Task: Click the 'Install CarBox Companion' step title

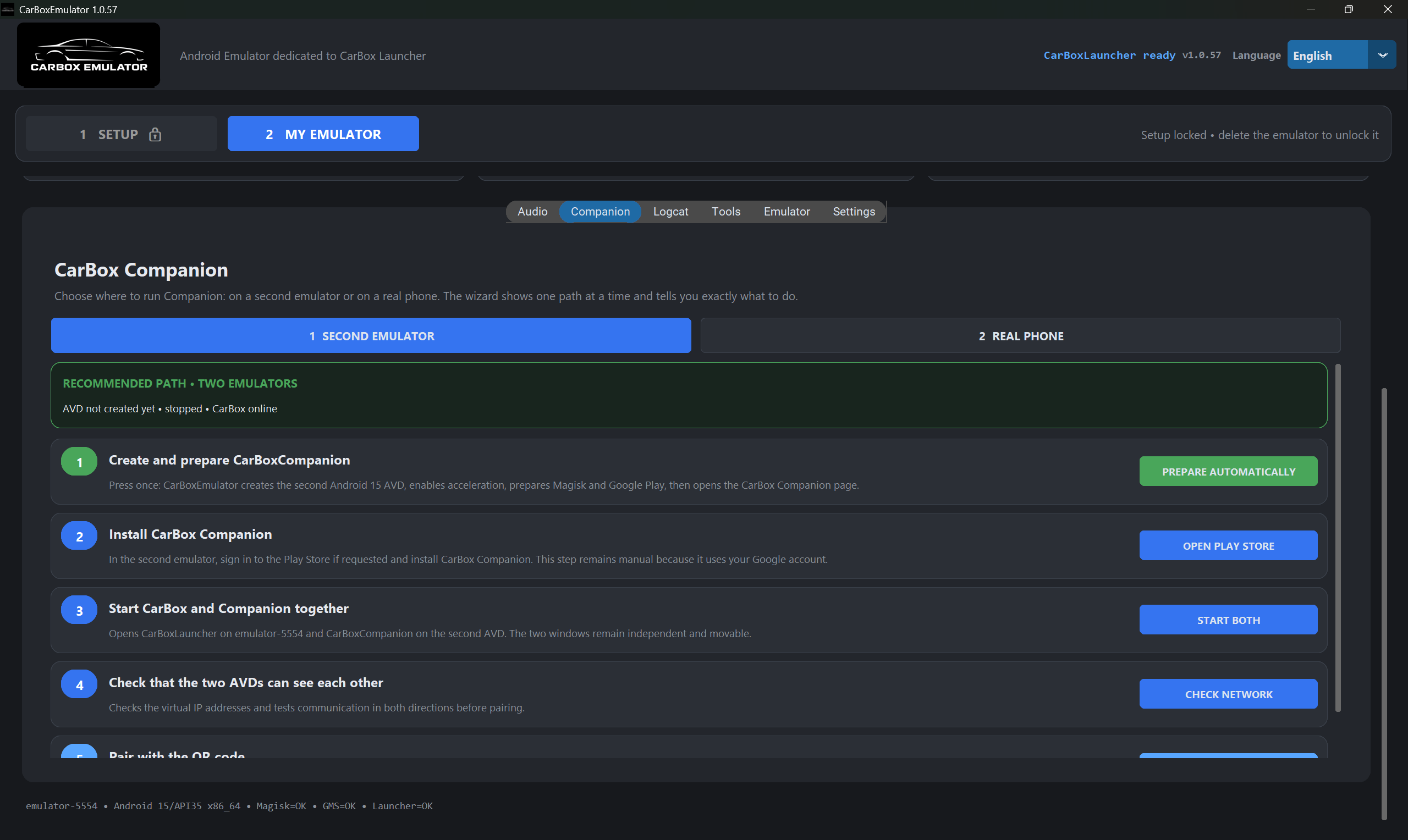Action: (190, 534)
